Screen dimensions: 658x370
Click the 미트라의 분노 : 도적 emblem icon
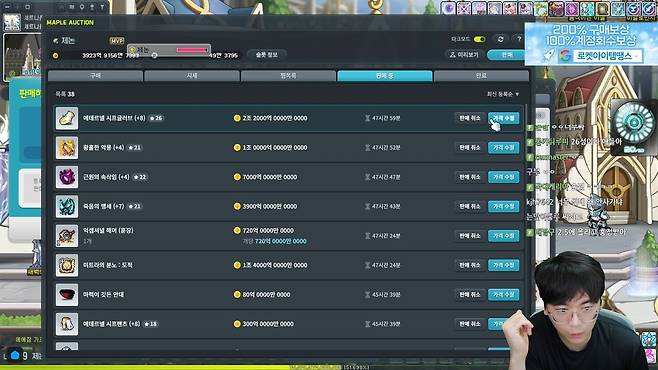(x=67, y=265)
